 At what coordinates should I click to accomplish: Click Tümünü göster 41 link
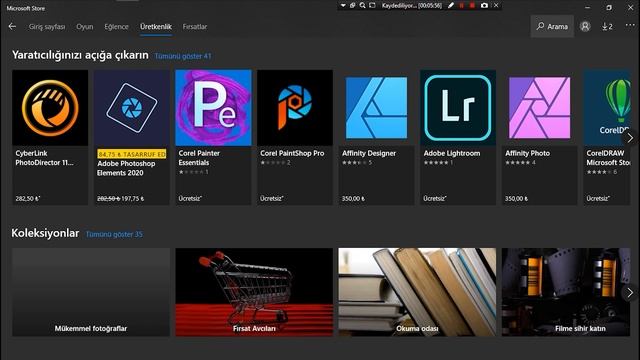click(x=183, y=56)
